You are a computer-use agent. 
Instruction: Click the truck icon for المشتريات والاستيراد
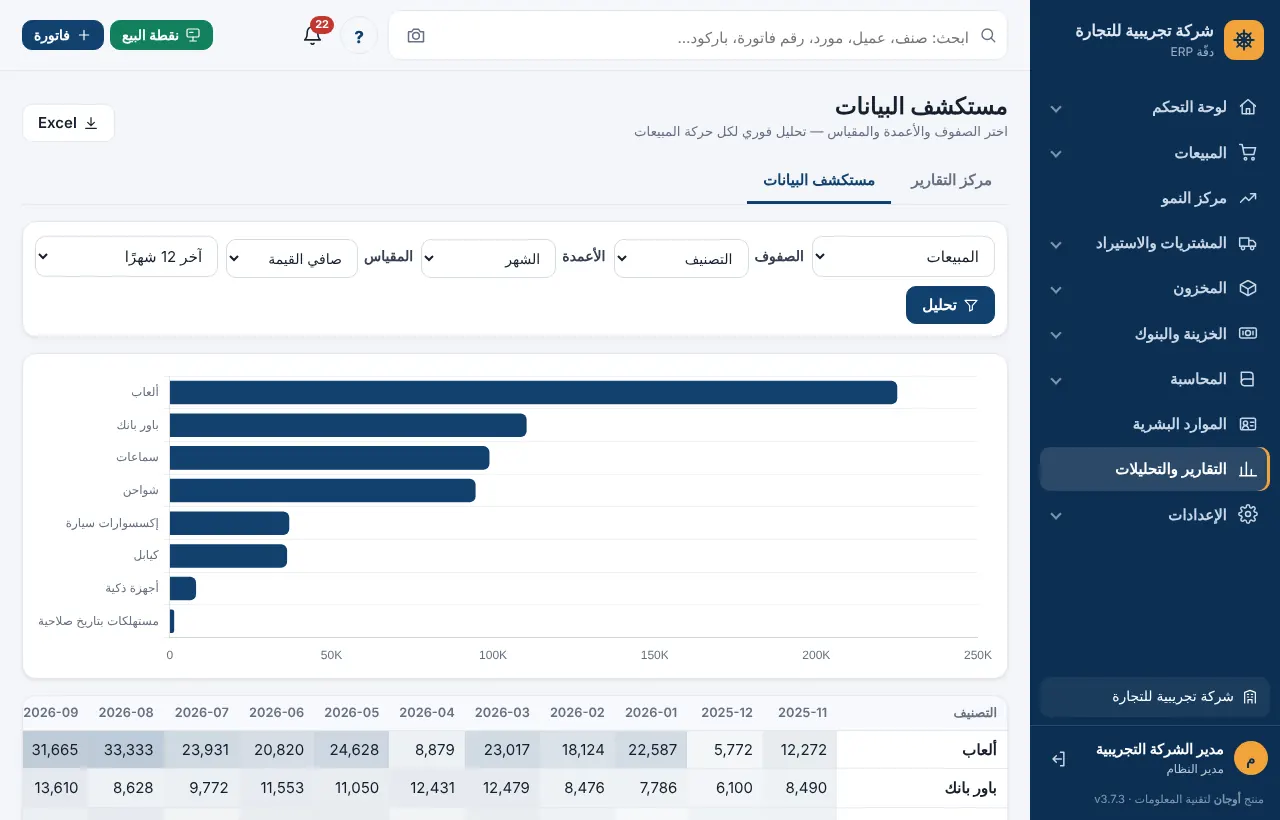(x=1247, y=243)
